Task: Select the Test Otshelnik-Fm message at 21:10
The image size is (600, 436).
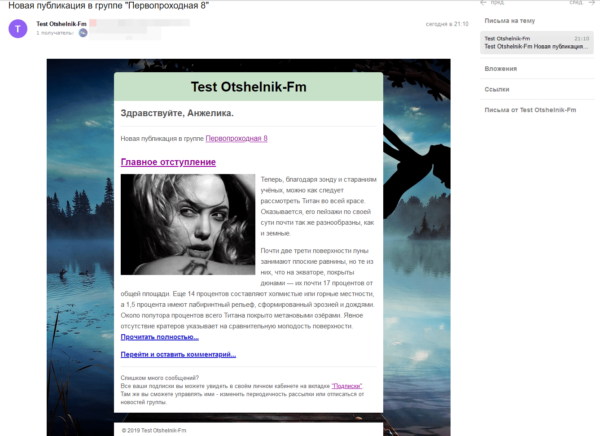Action: 536,42
